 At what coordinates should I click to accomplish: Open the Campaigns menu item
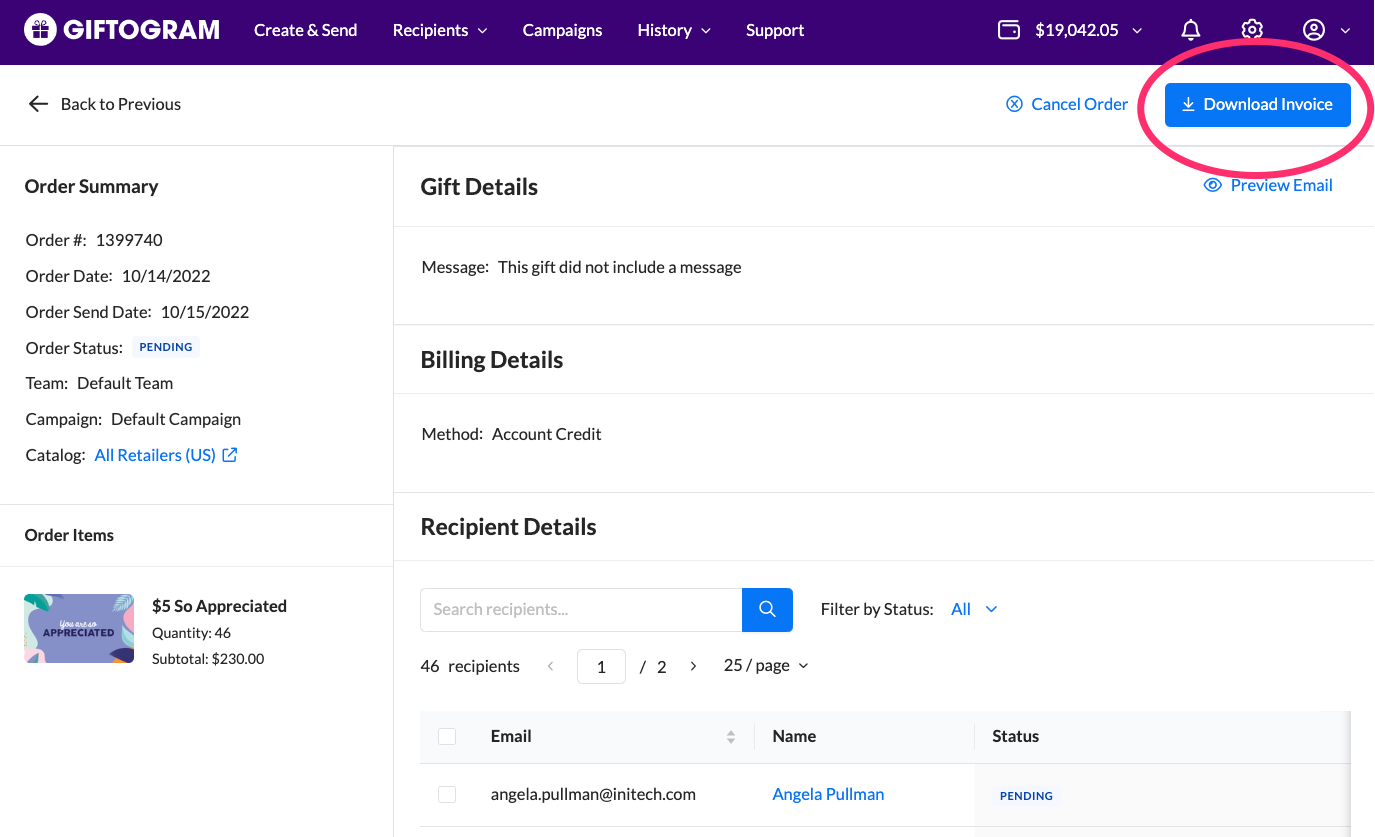coord(562,30)
